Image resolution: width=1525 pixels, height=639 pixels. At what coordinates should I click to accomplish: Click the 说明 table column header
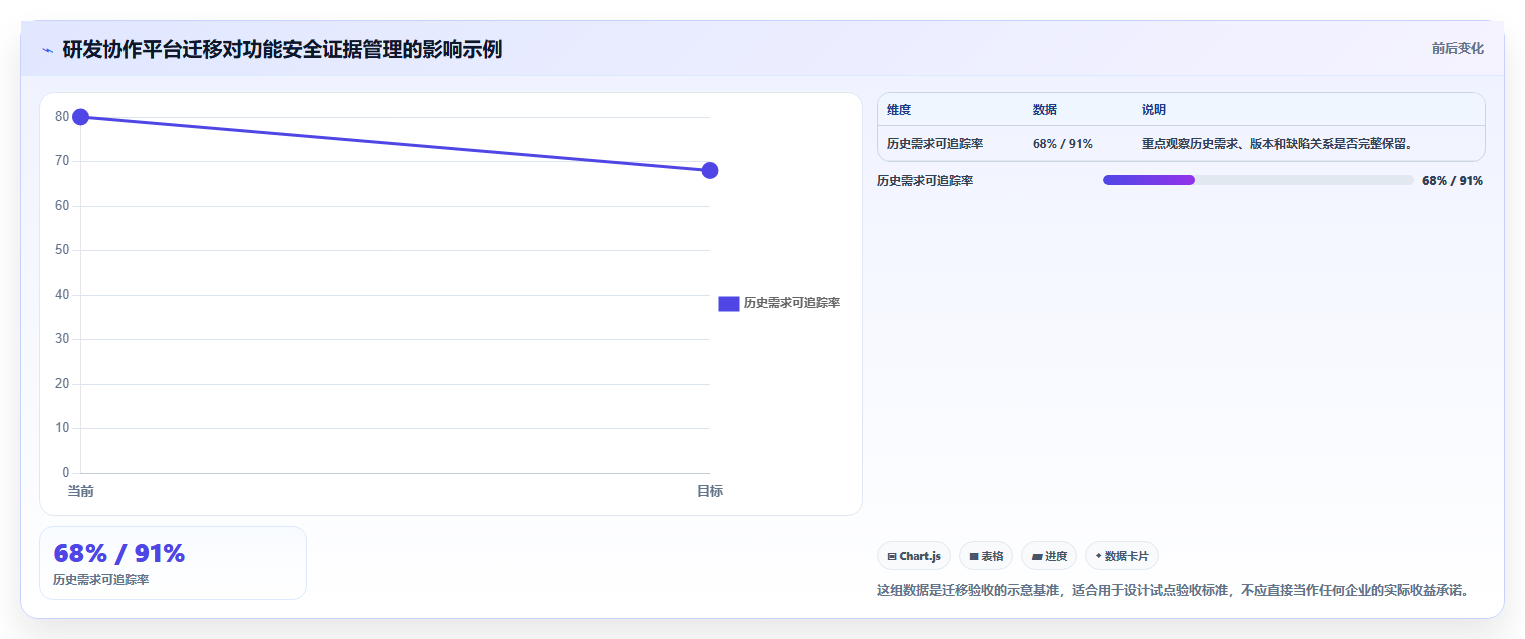point(1154,110)
